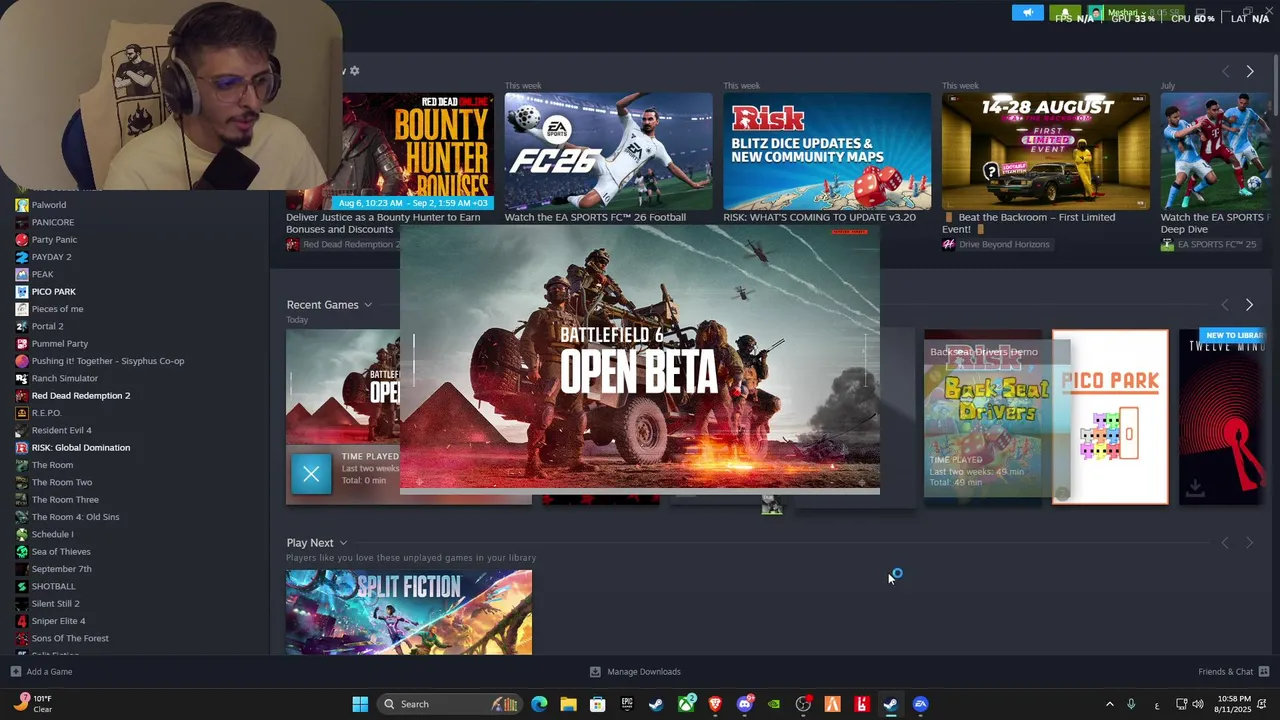Screen dimensions: 1280x720
Task: Open the EA app from taskbar
Action: click(920, 704)
